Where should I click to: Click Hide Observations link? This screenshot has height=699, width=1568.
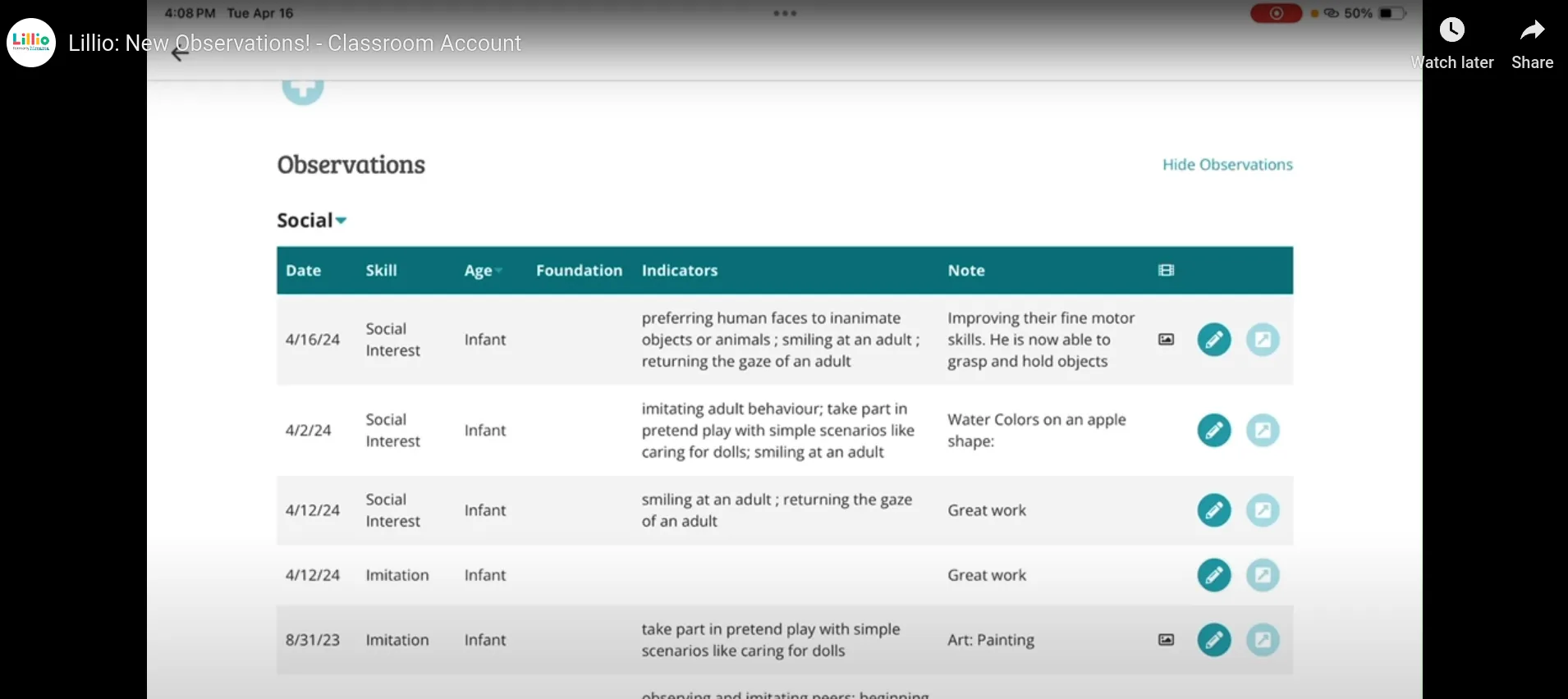click(1227, 165)
